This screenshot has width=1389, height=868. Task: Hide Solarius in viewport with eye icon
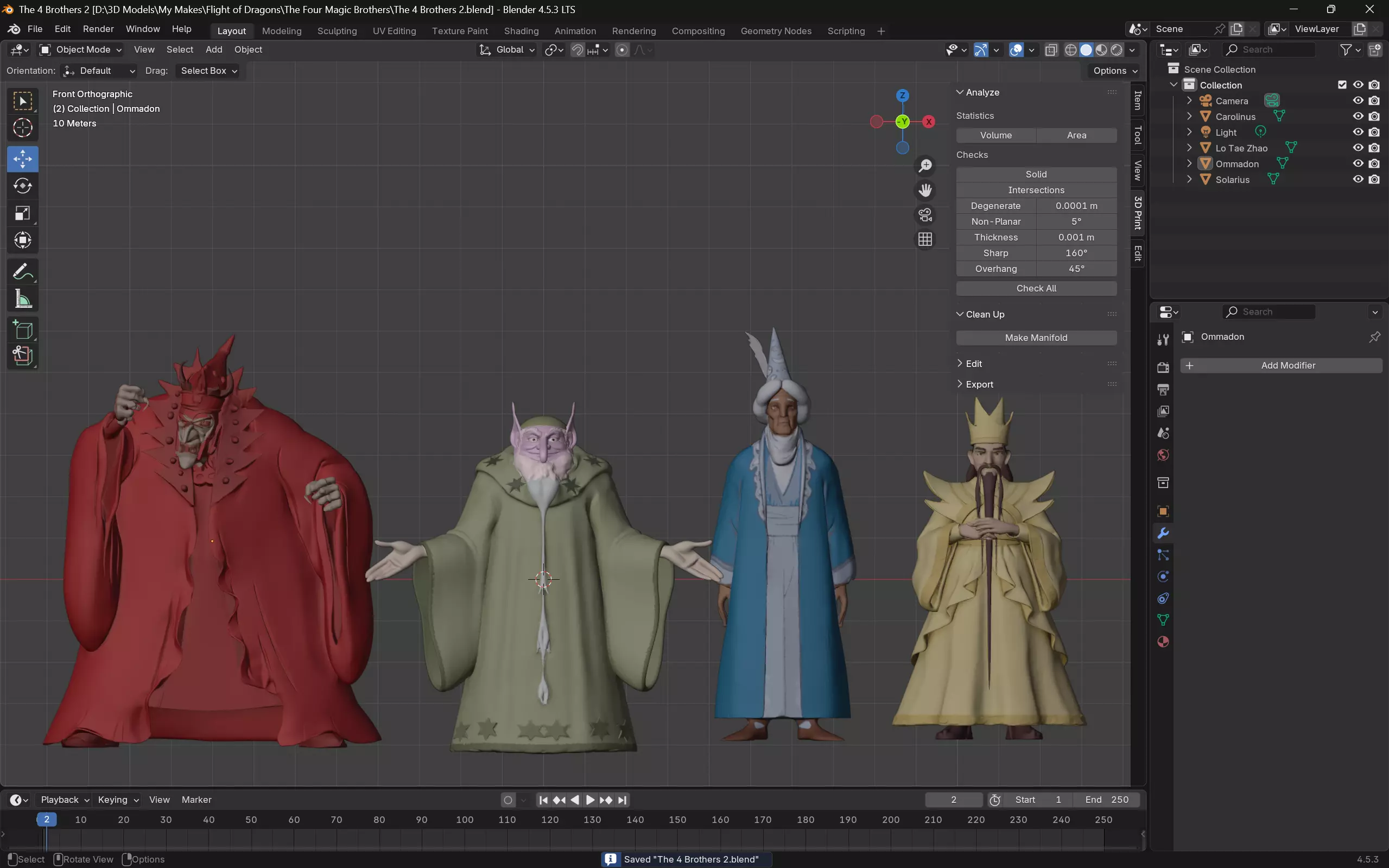(x=1358, y=179)
